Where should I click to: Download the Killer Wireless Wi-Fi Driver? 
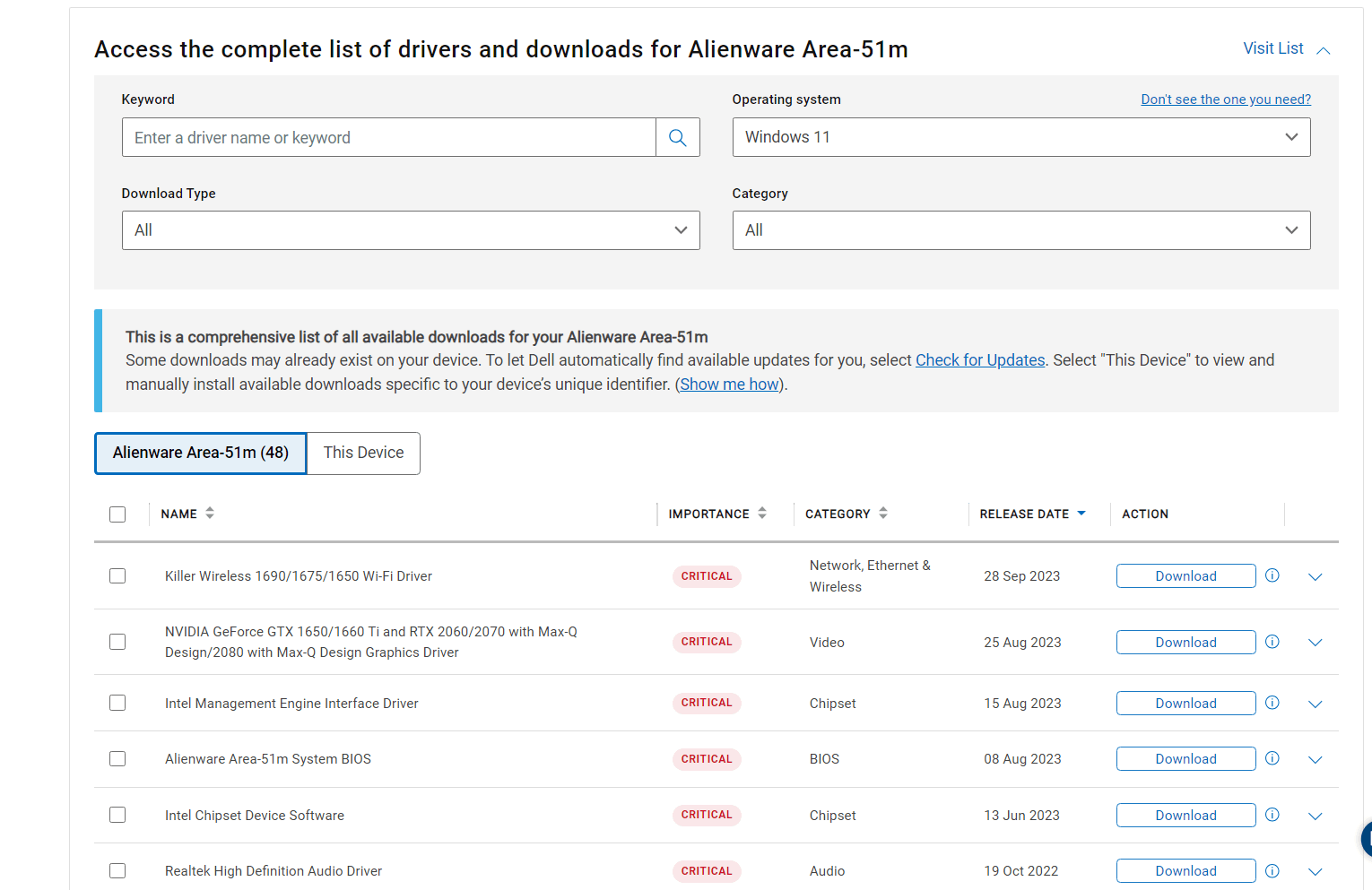(x=1185, y=576)
